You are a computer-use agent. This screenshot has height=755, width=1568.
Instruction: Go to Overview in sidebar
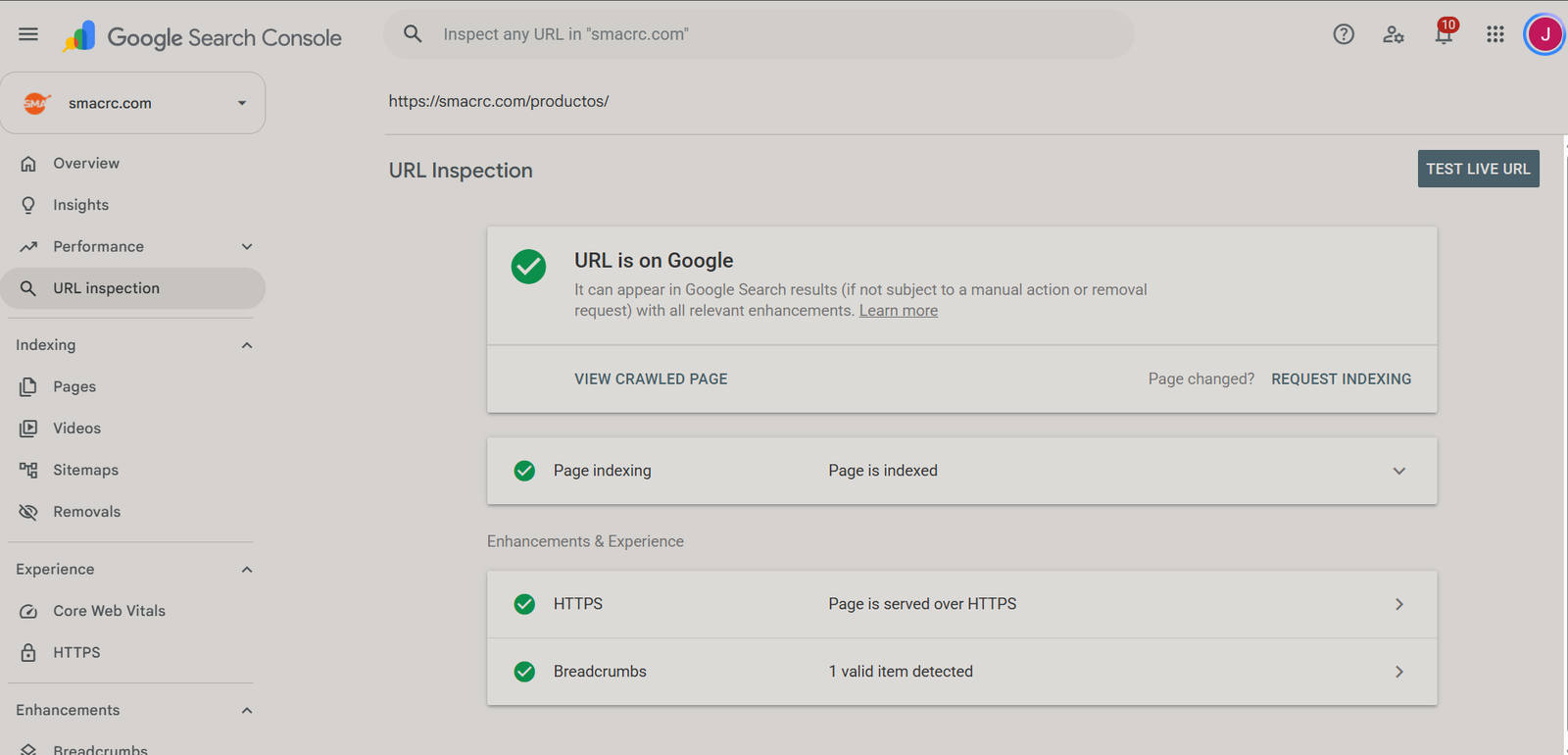click(x=133, y=164)
